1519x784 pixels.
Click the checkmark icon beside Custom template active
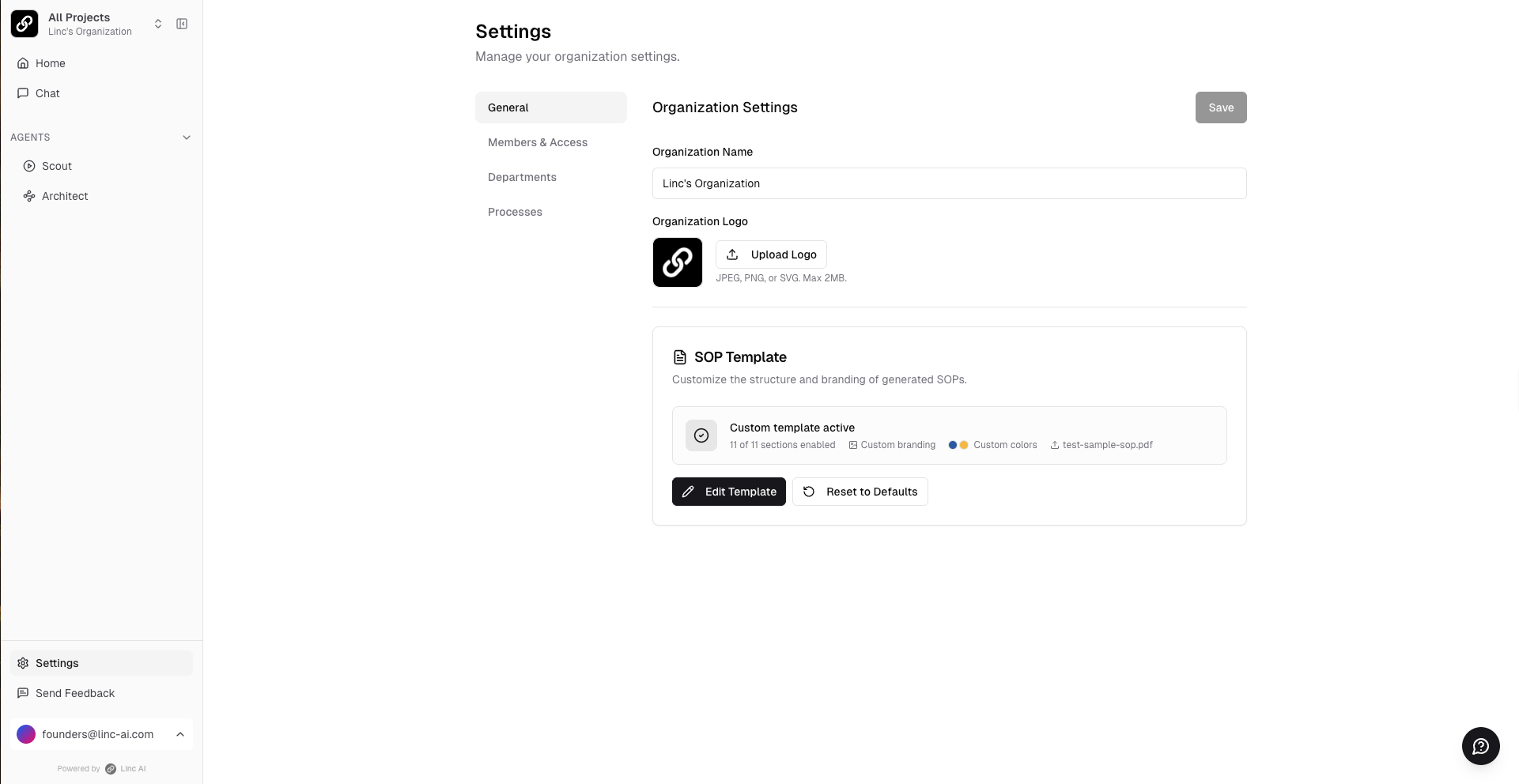point(701,435)
